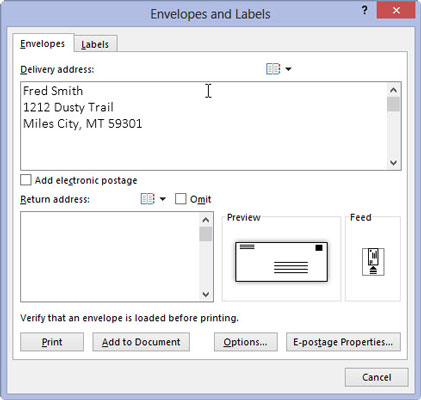
Task: Switch to the Labels tab
Action: tap(95, 44)
